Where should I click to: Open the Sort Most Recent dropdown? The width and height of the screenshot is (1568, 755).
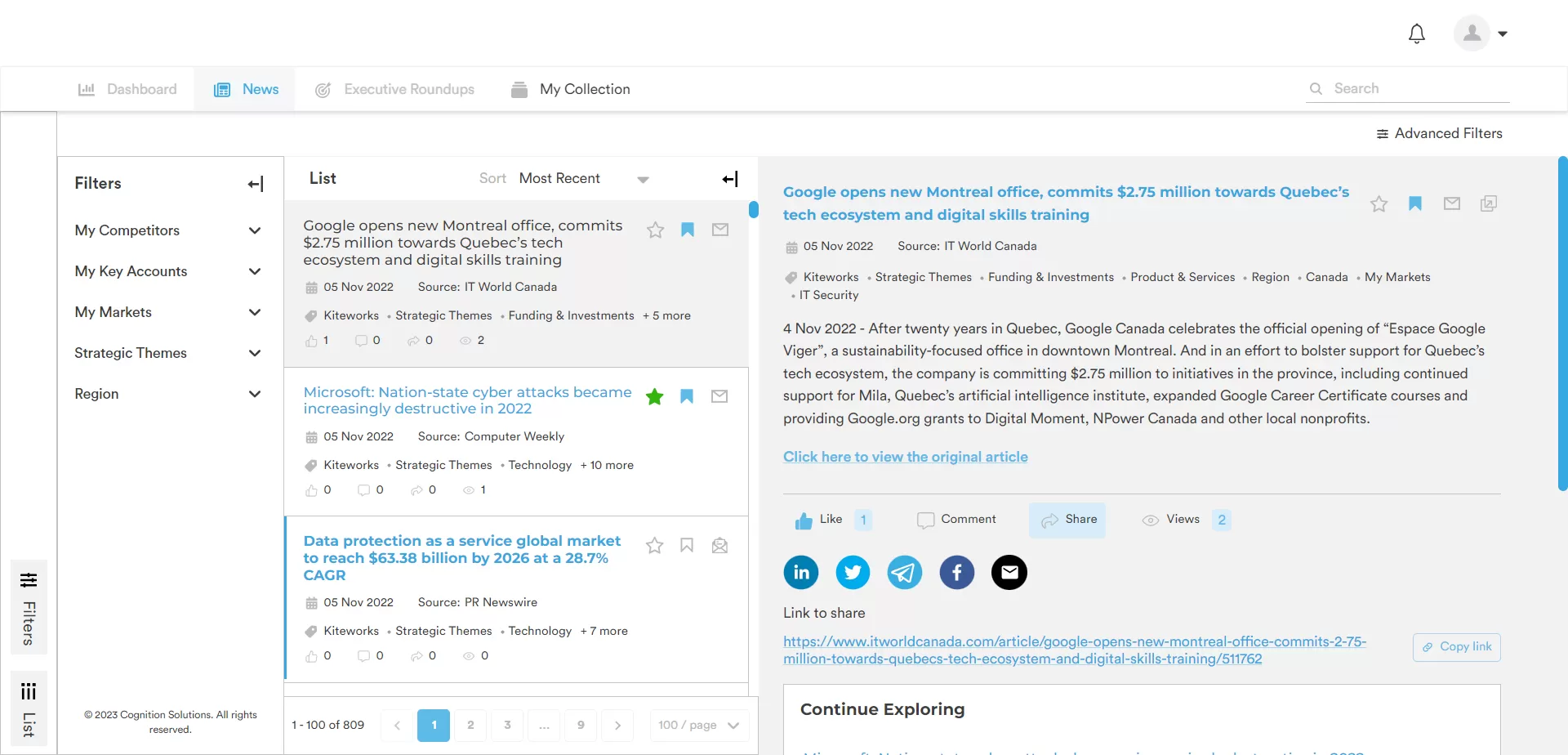tap(584, 179)
